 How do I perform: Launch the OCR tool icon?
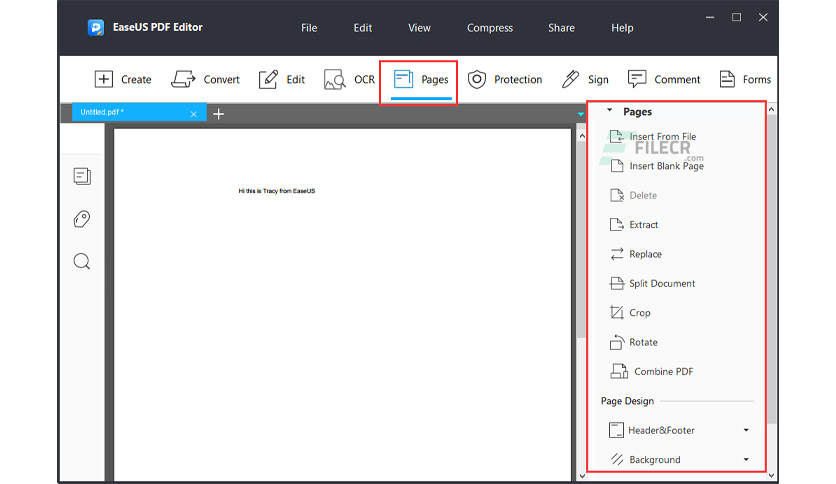(335, 79)
